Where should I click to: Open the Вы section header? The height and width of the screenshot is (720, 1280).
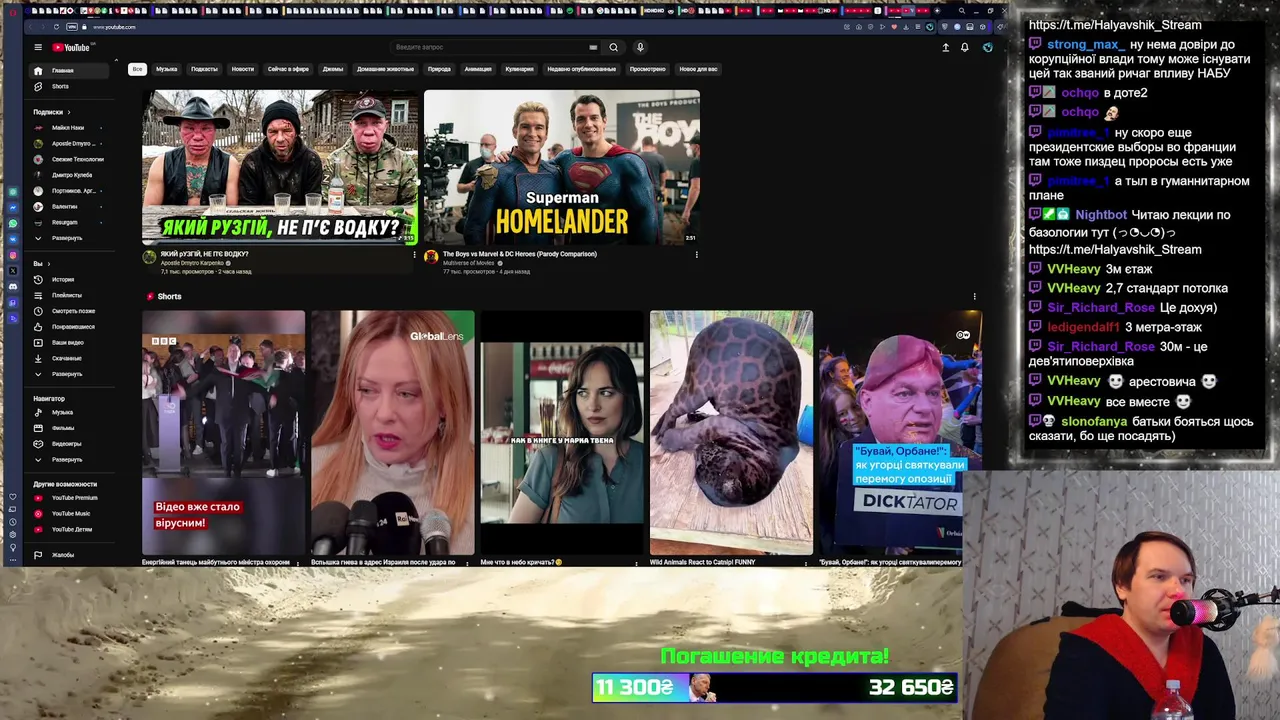tap(40, 264)
